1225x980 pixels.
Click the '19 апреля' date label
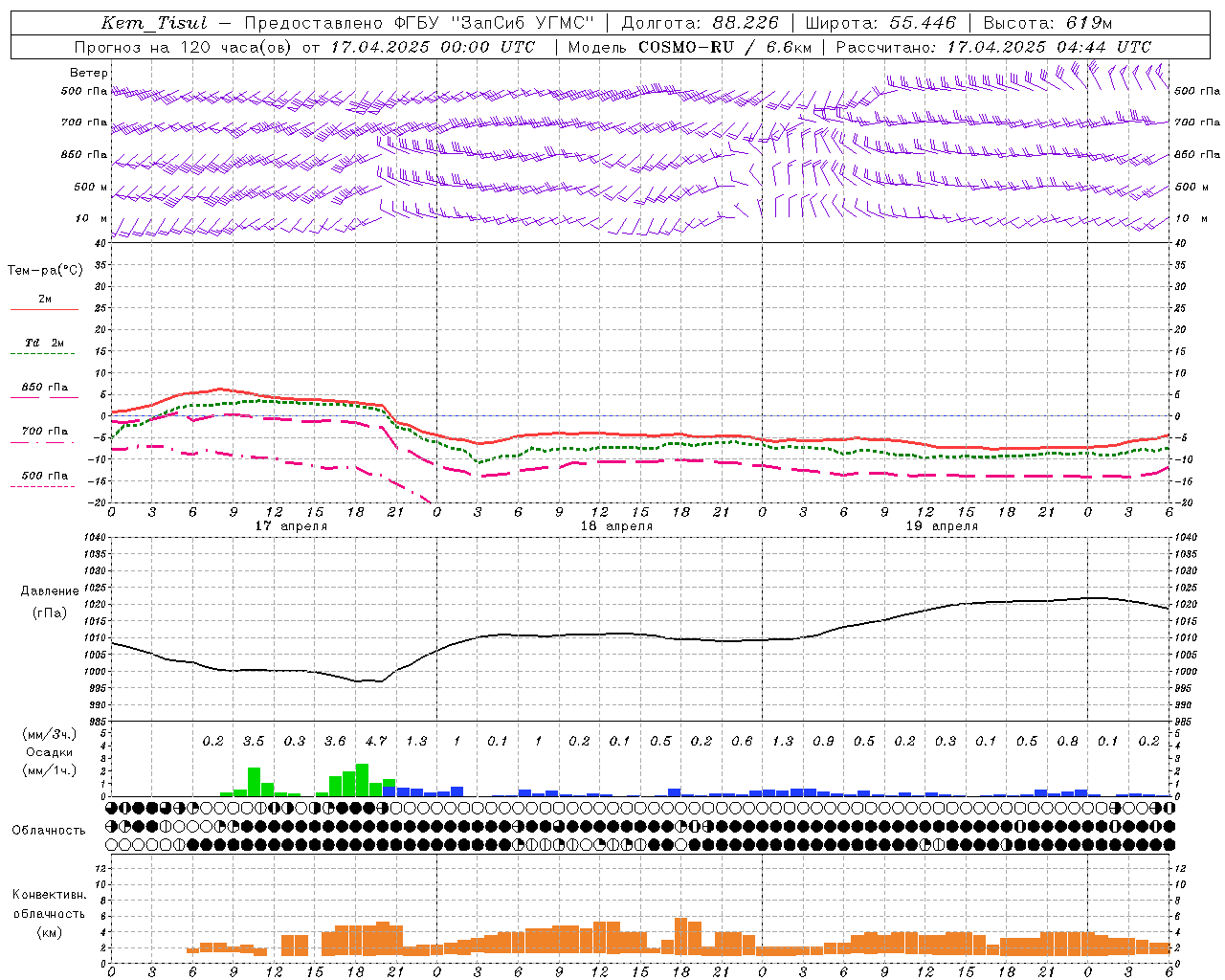pos(942,526)
